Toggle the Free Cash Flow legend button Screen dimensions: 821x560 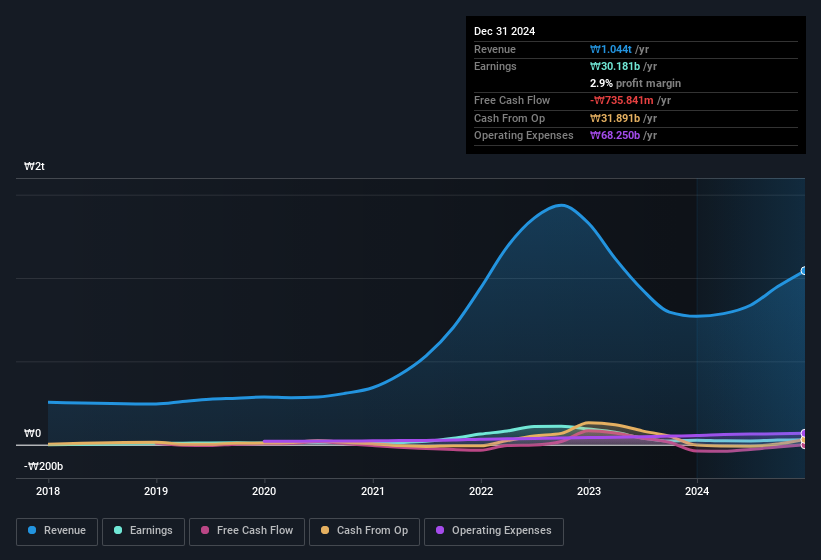[x=247, y=532]
